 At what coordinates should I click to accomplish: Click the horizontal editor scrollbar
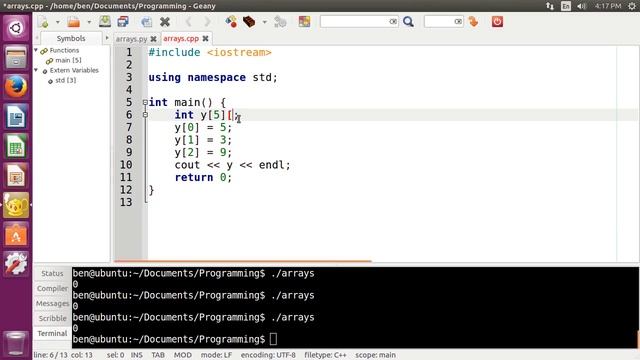click(243, 261)
